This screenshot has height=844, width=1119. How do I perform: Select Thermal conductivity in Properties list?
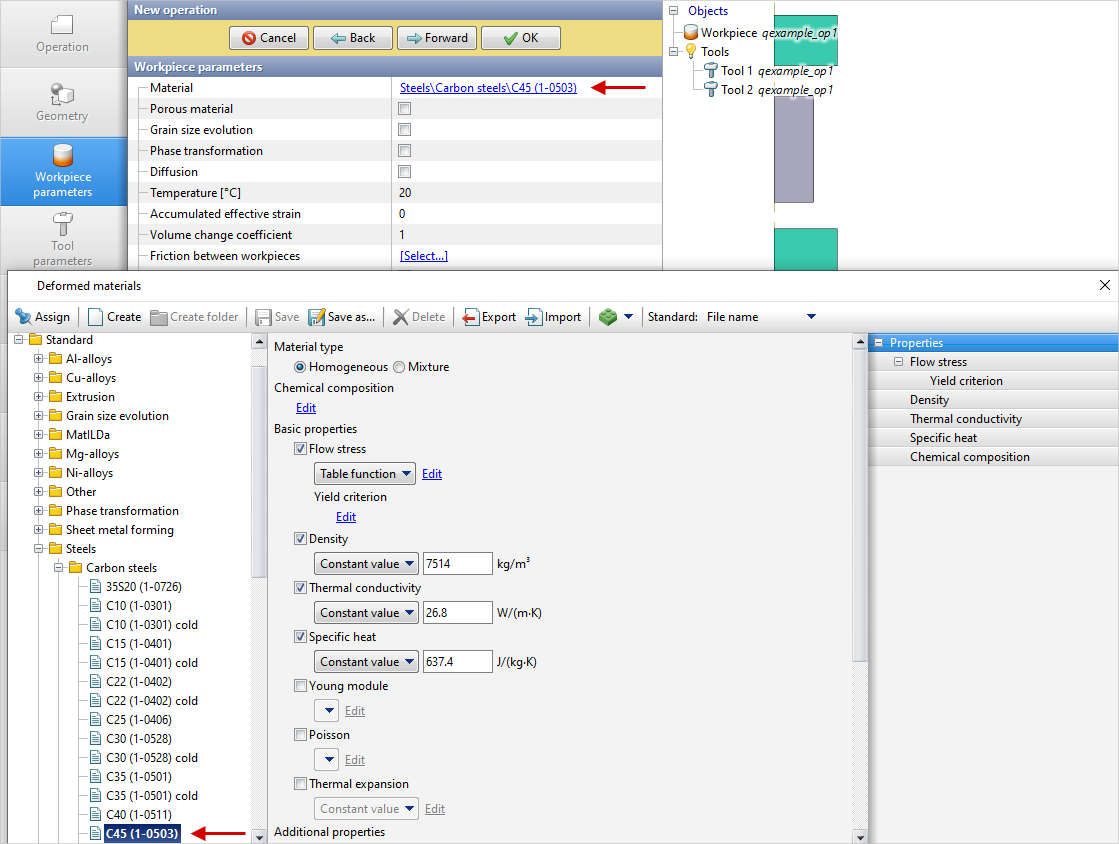[x=965, y=419]
